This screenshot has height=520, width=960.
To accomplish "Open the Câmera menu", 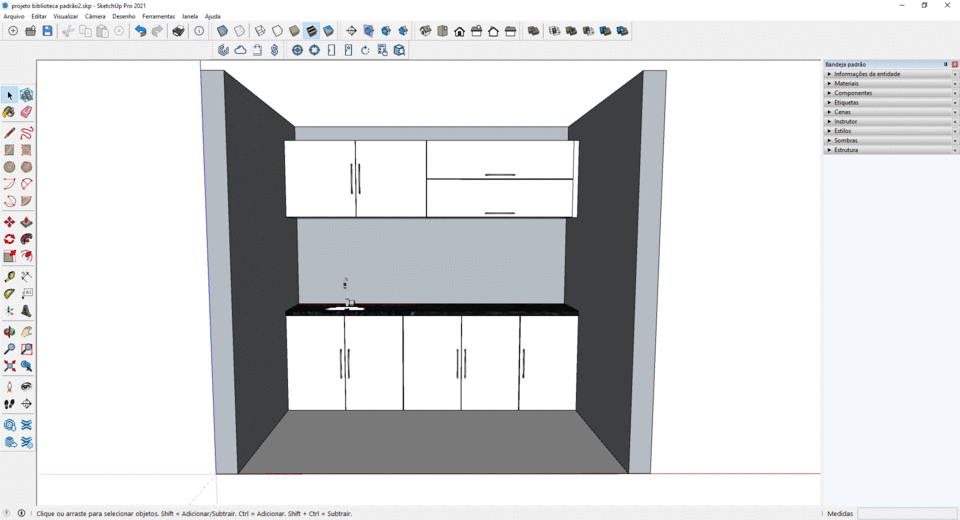I will (95, 17).
